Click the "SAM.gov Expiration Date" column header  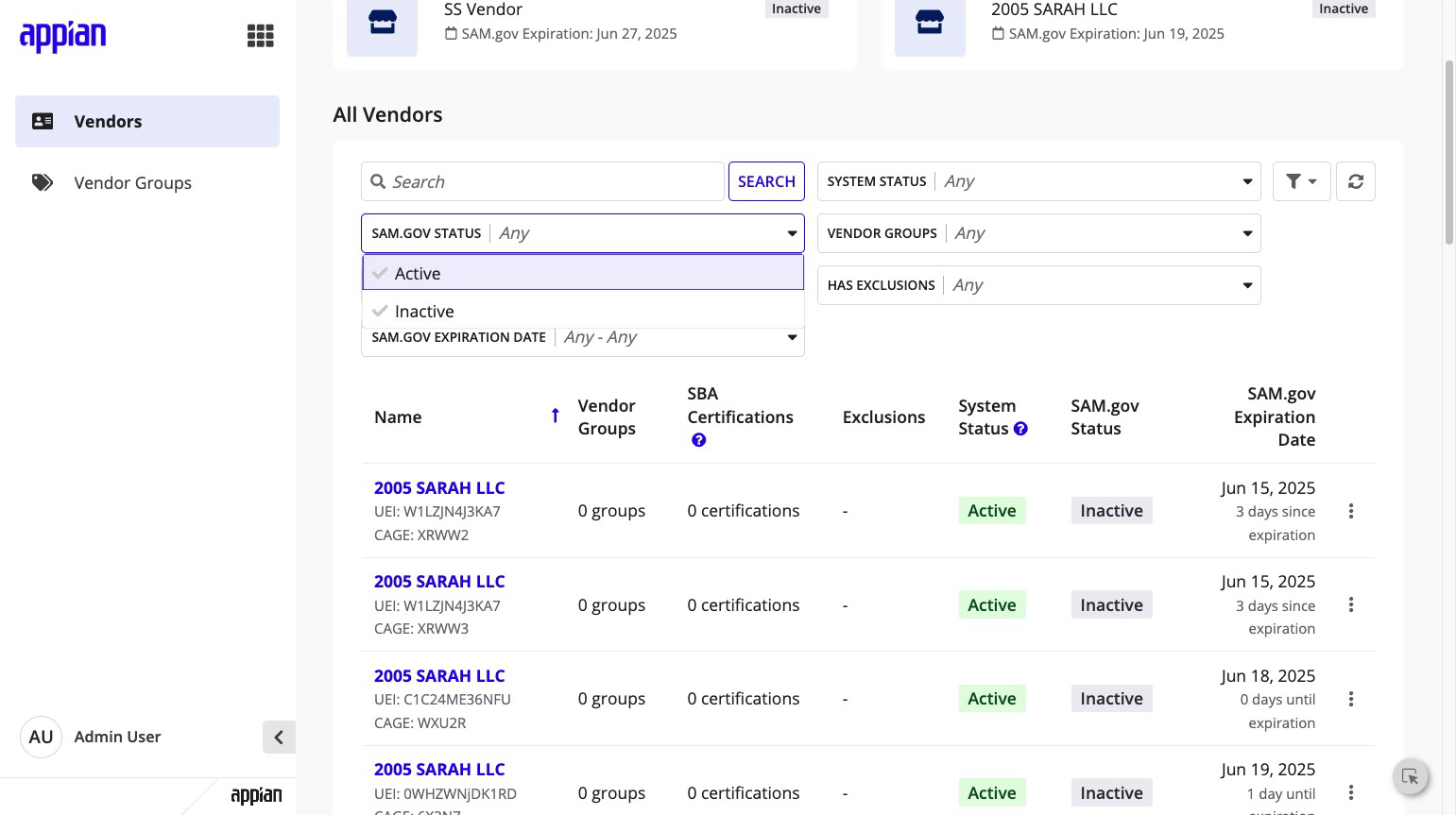click(1275, 416)
